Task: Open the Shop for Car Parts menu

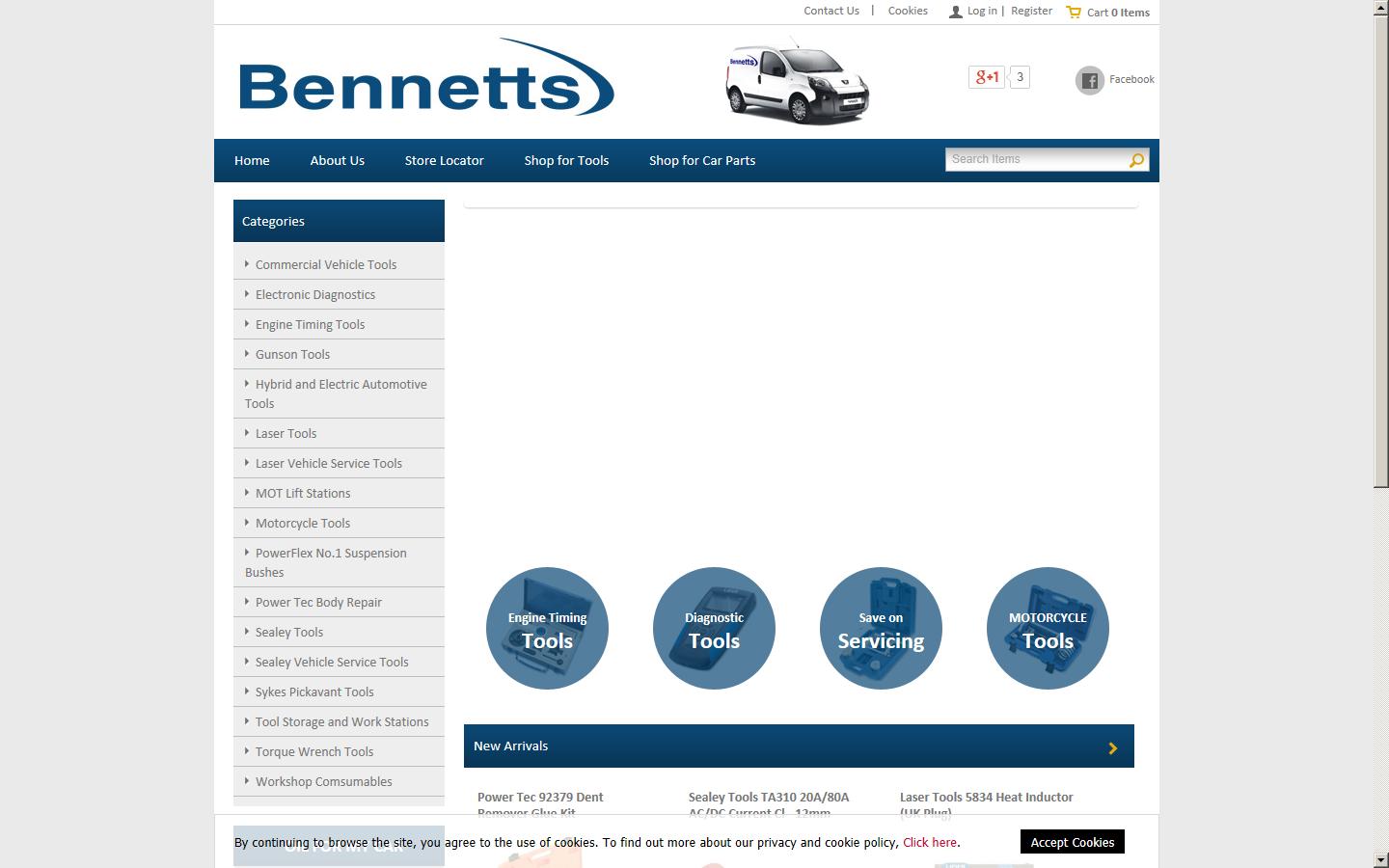Action: point(701,160)
